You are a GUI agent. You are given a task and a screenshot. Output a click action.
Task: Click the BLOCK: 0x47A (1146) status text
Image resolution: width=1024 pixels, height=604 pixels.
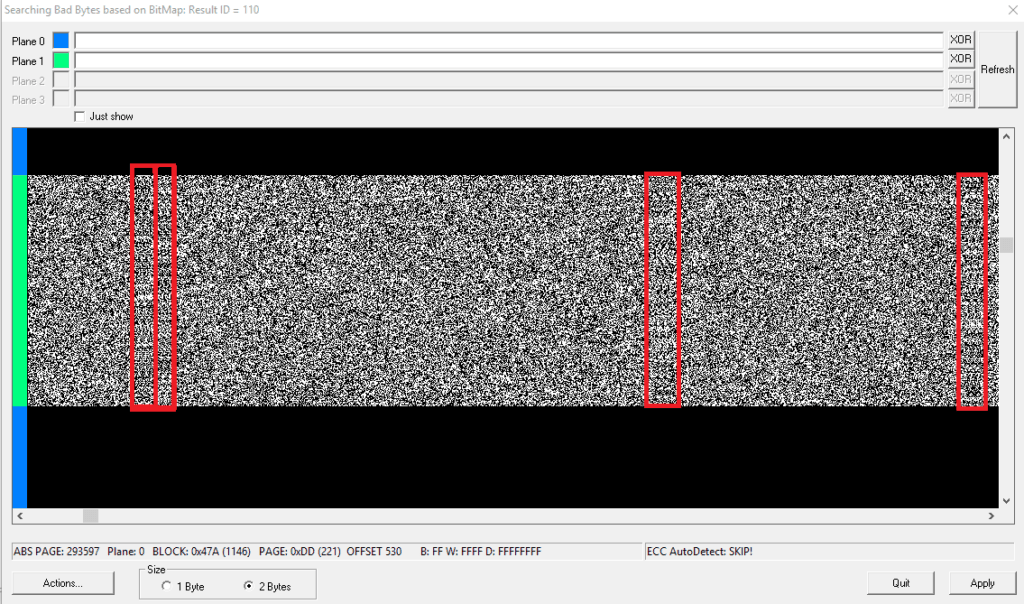201,551
